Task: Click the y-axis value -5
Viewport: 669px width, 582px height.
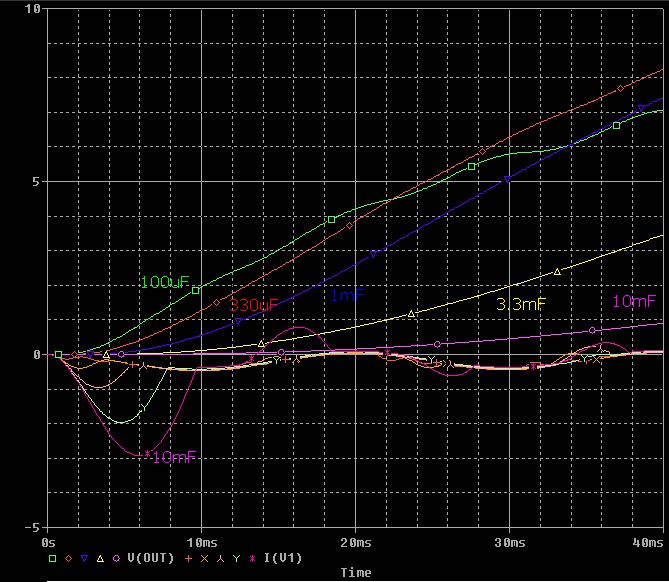Action: tap(32, 528)
